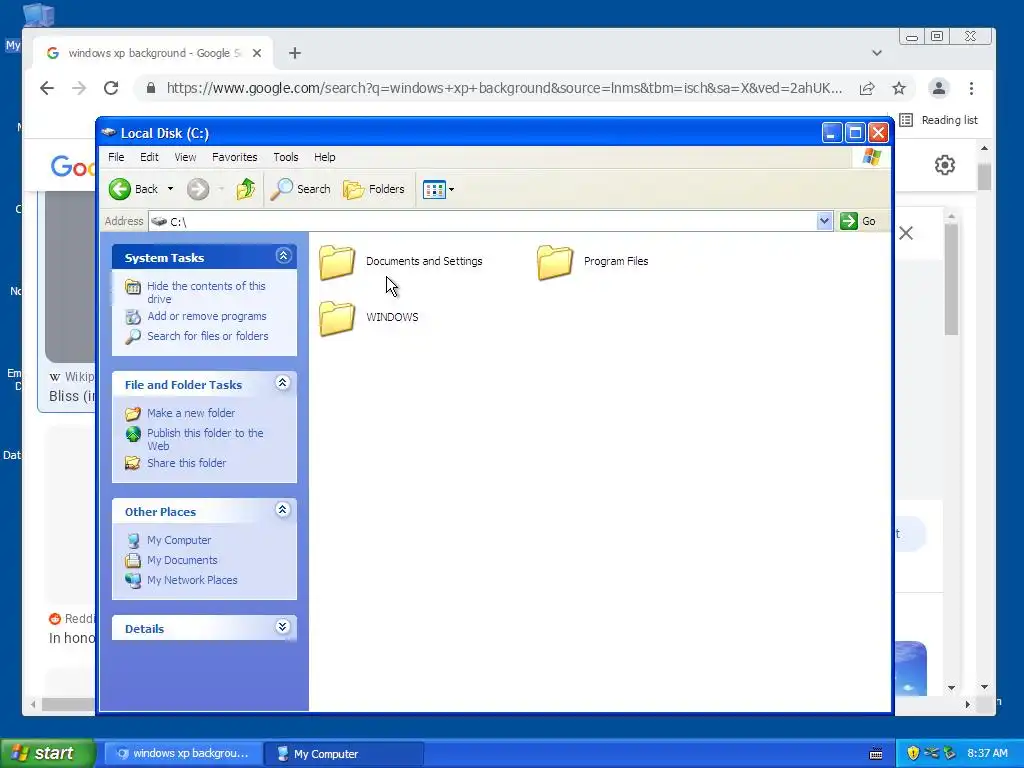Screen dimensions: 1024x768
Task: Click My Network Places link
Action: point(192,581)
